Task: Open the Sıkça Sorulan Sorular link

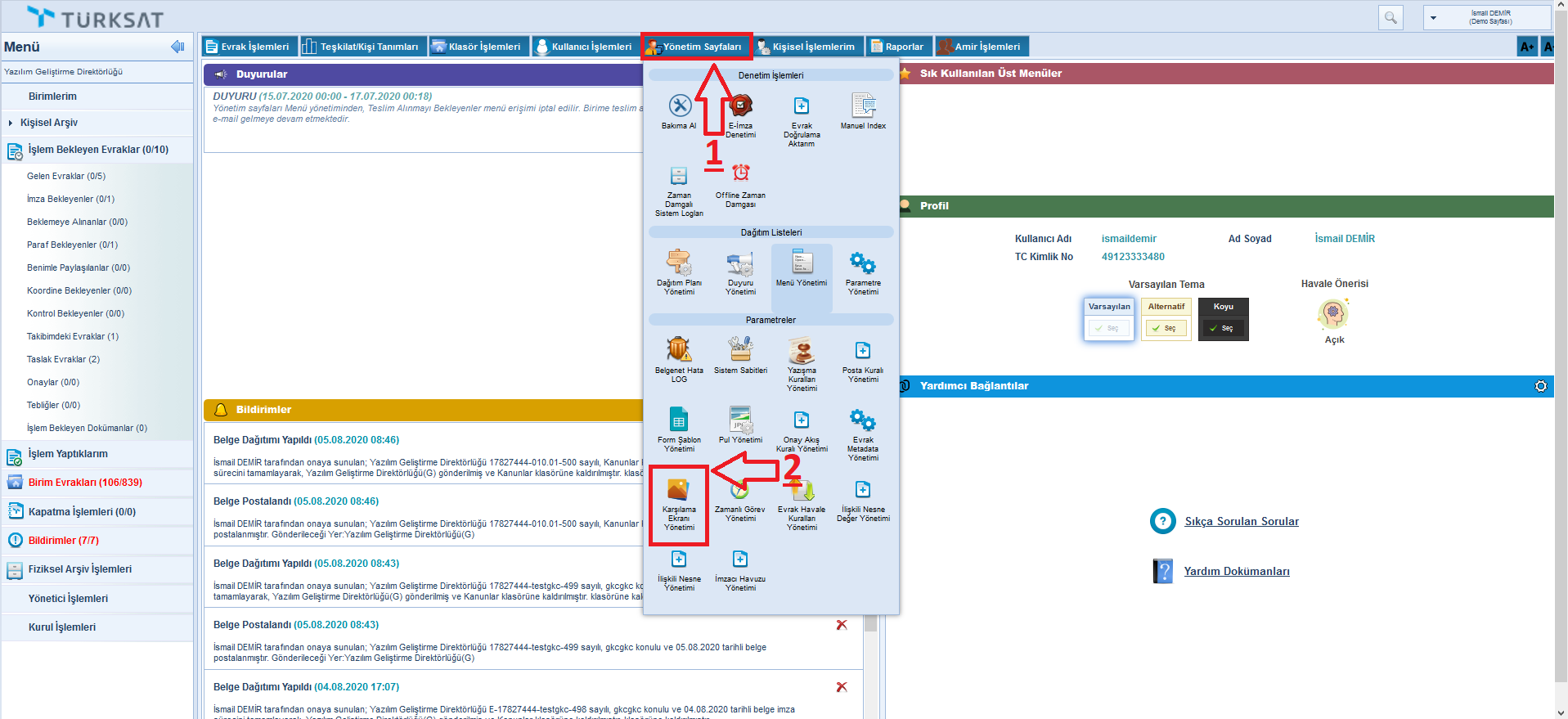Action: pos(1241,521)
